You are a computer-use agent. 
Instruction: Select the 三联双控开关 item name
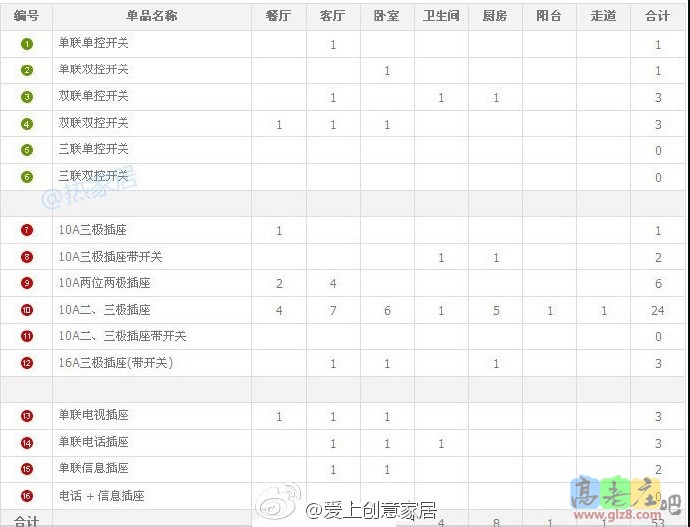[x=93, y=176]
